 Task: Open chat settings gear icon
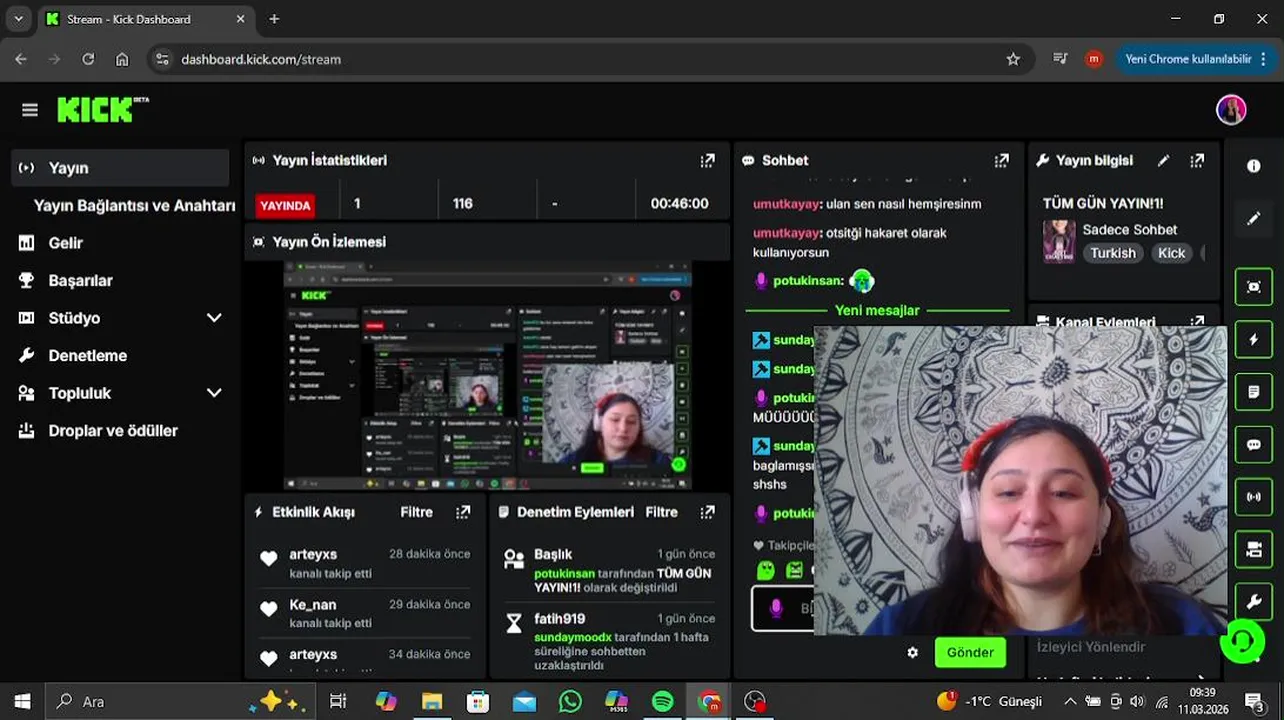pyautogui.click(x=912, y=652)
